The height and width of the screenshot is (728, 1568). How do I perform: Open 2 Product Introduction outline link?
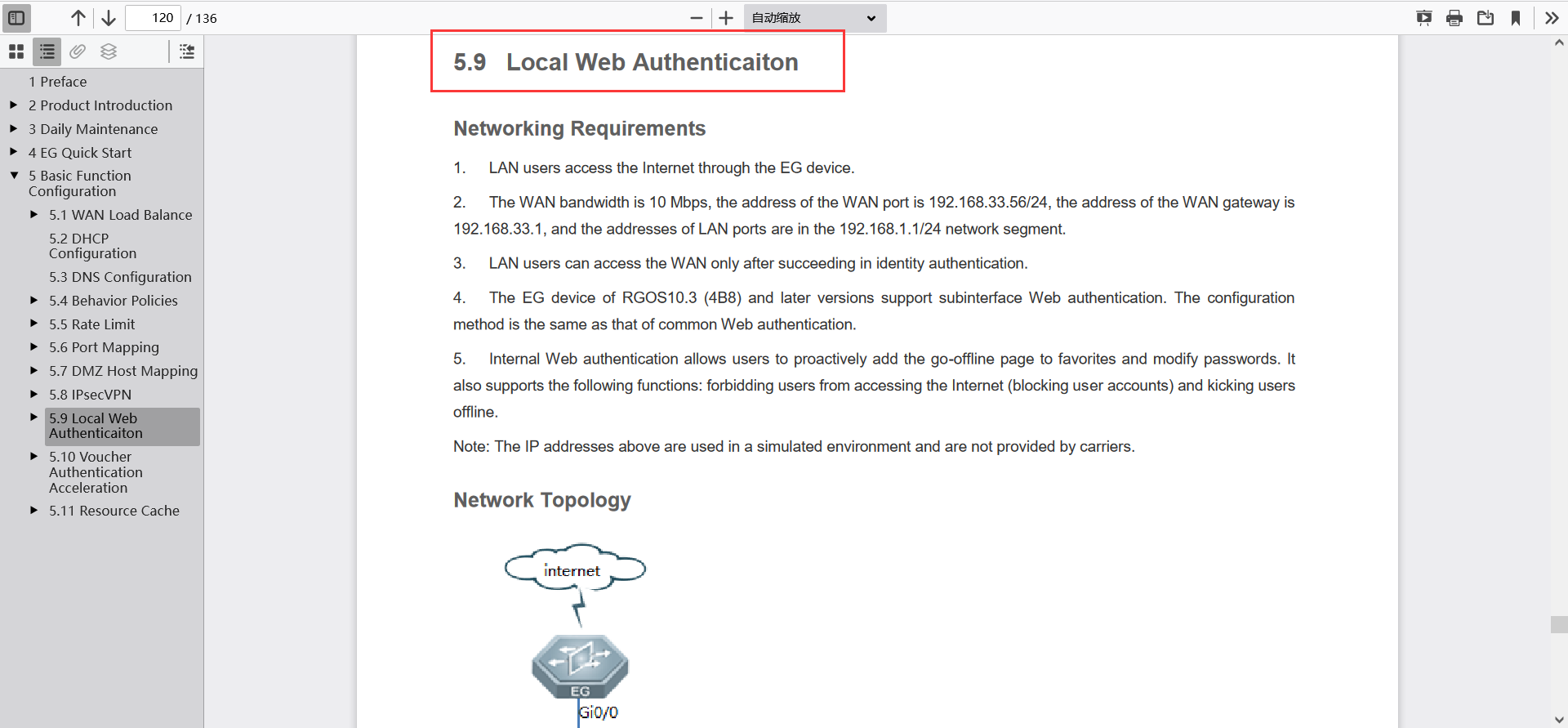100,105
